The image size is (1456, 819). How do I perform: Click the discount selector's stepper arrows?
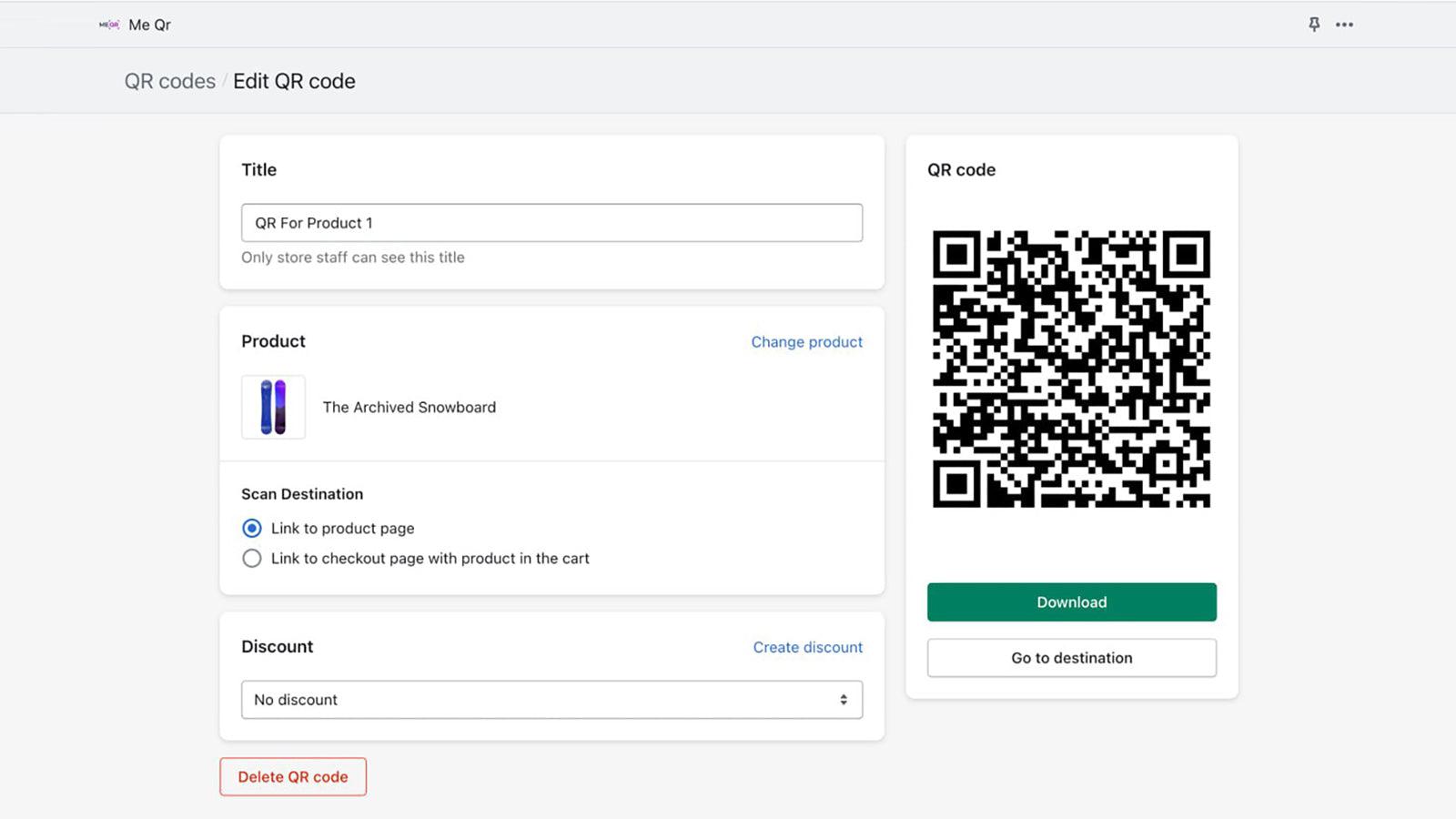[x=843, y=700]
